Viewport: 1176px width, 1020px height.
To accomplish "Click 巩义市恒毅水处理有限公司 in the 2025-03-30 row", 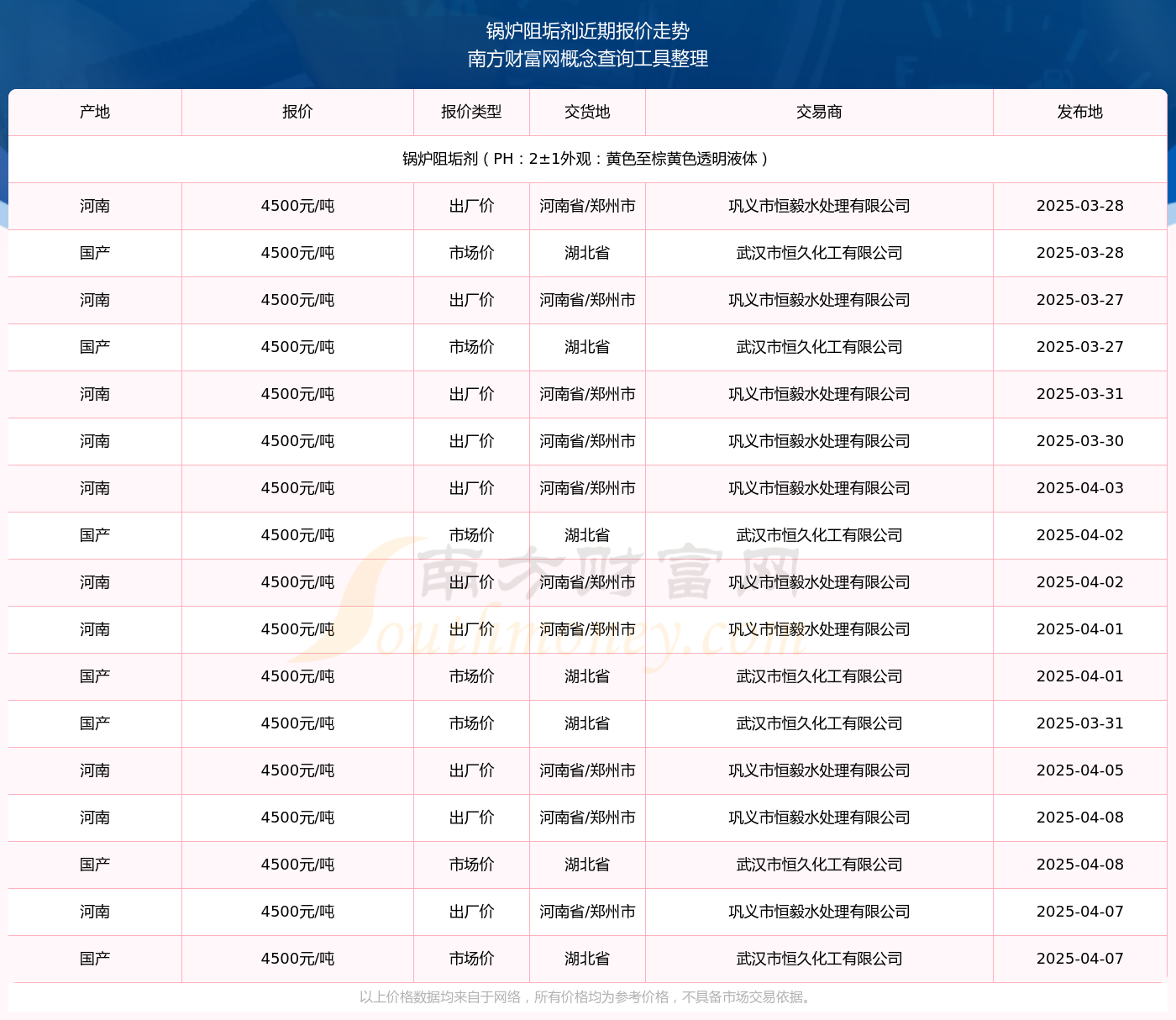I will point(819,441).
